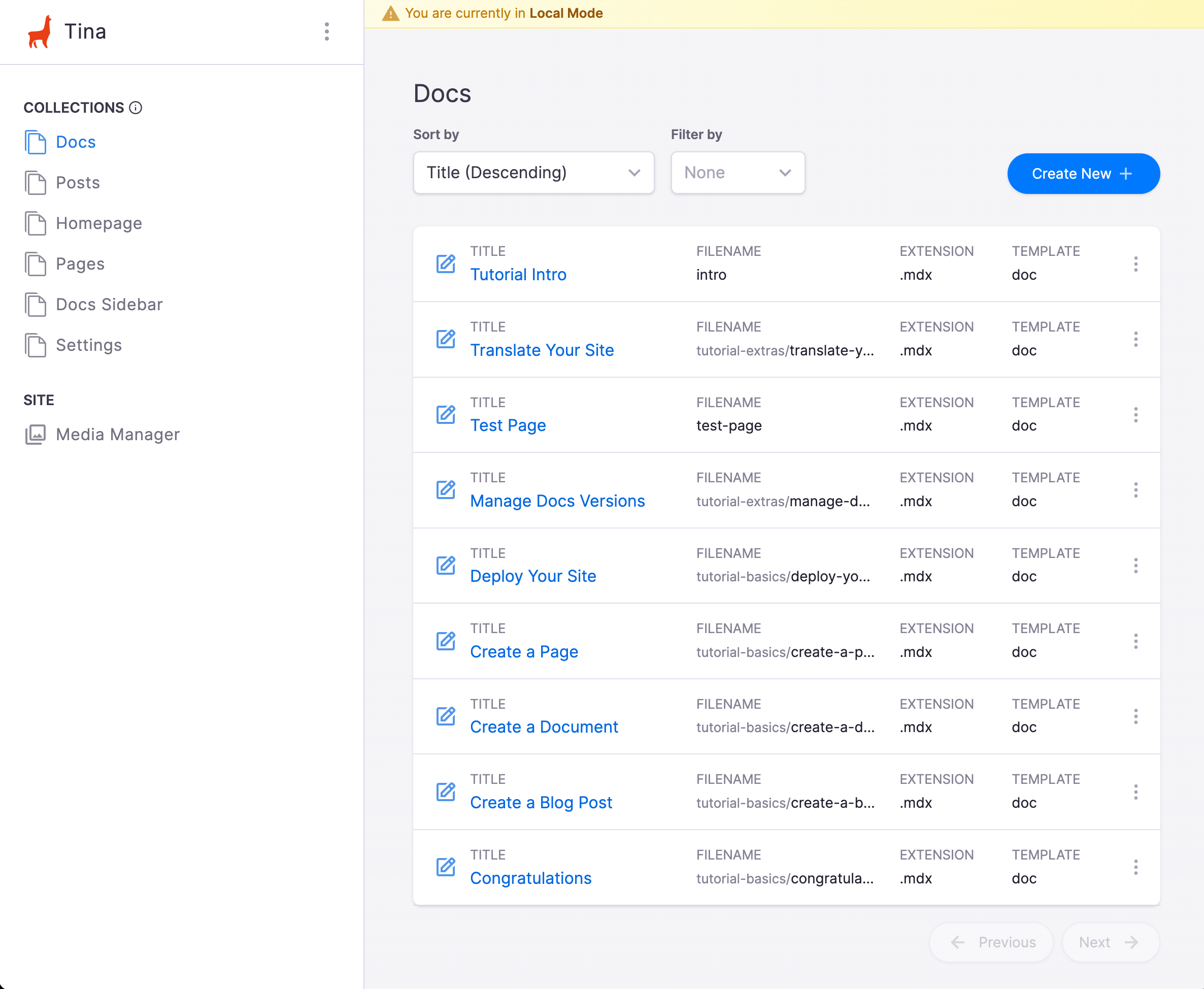Viewport: 1204px width, 989px height.
Task: Open the Create a Document link
Action: (544, 728)
